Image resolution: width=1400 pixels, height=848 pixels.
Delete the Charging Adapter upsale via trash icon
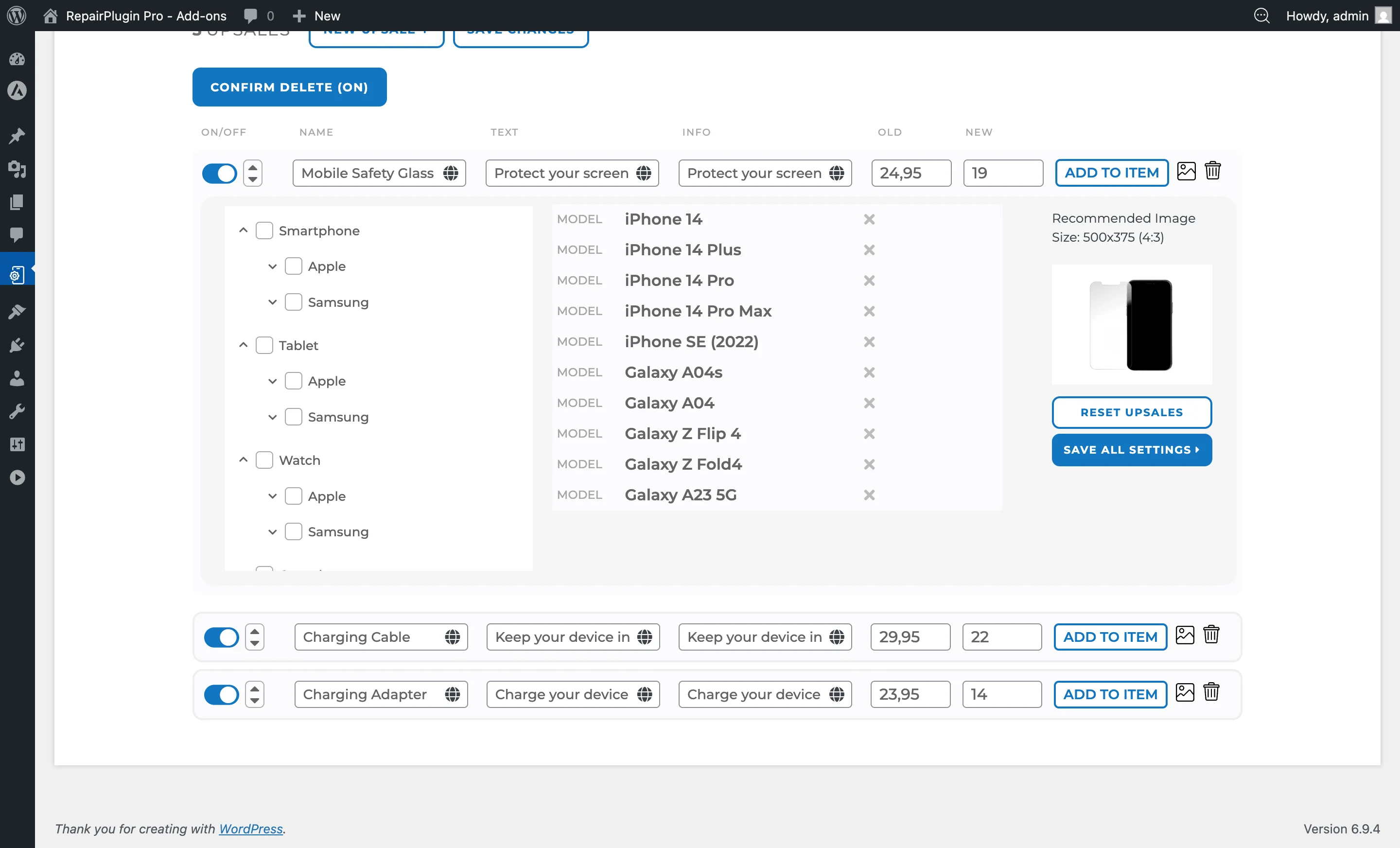point(1212,692)
